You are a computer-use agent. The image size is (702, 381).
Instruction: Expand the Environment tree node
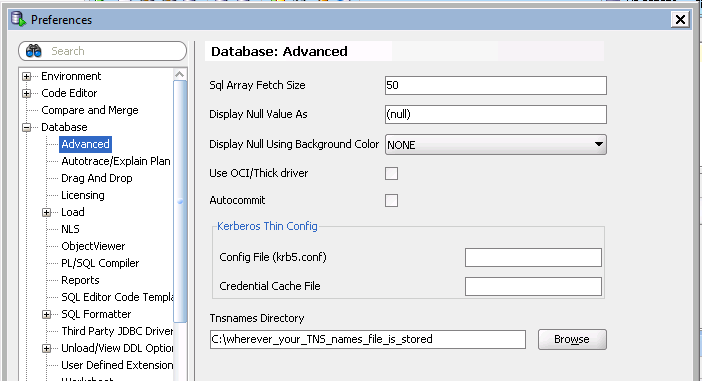pyautogui.click(x=26, y=77)
